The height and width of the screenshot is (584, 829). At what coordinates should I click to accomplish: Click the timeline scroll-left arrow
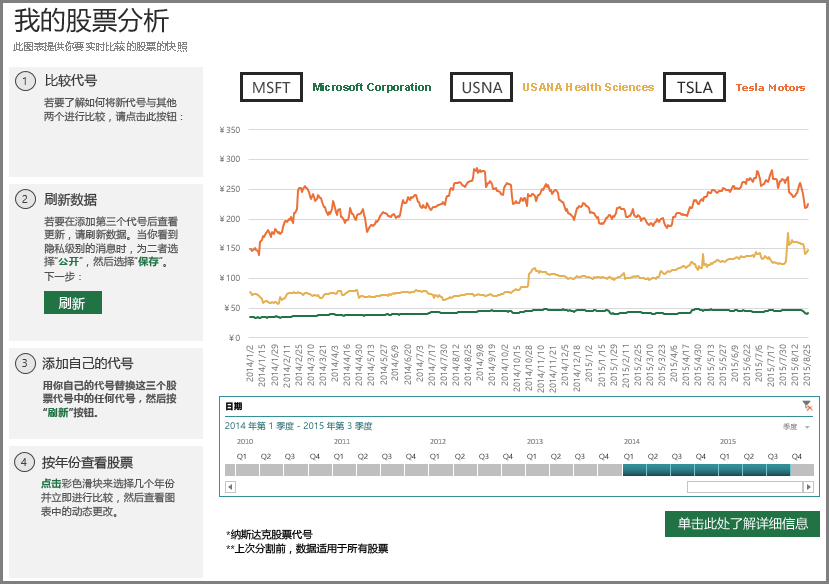[230, 487]
